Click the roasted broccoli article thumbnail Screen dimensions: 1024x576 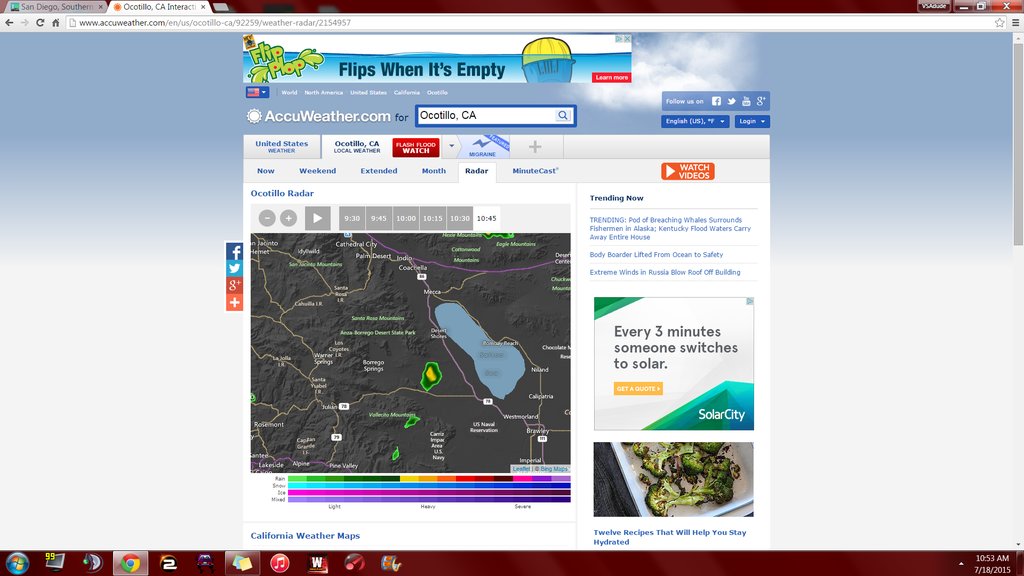click(673, 479)
